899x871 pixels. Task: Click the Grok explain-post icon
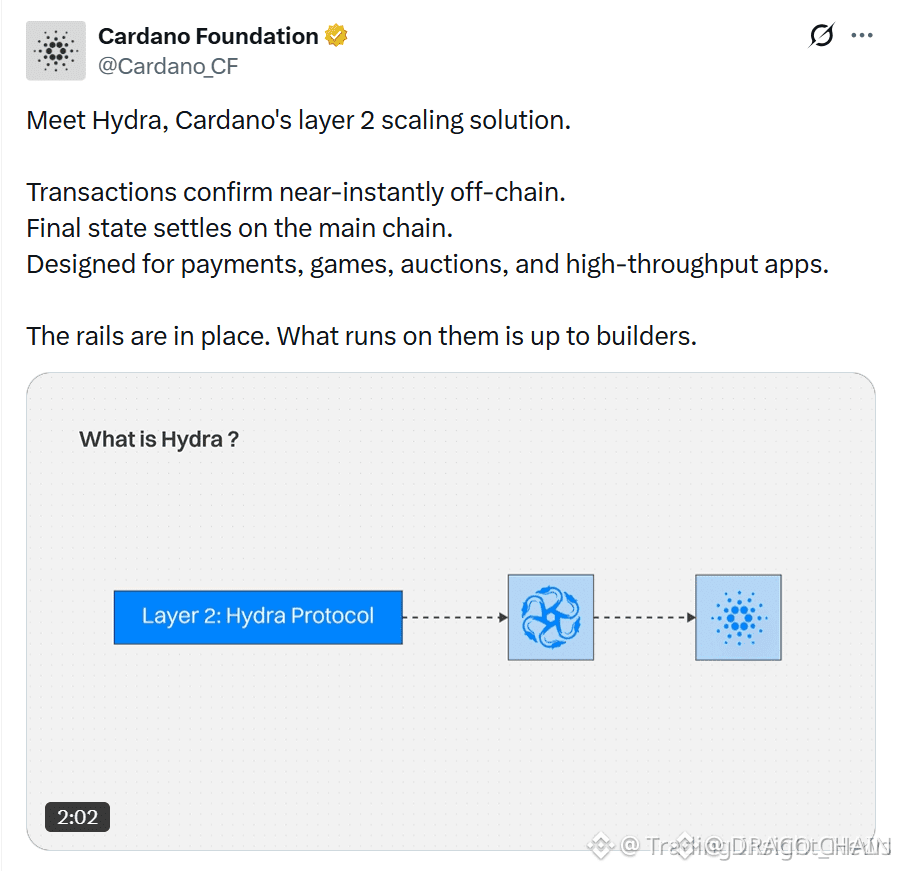click(x=821, y=36)
